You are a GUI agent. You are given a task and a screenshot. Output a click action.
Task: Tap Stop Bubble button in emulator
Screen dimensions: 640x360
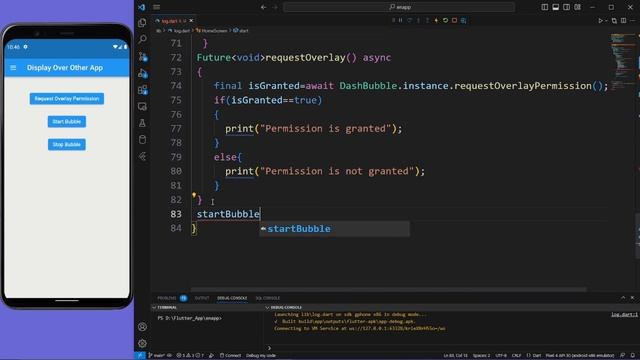67,144
